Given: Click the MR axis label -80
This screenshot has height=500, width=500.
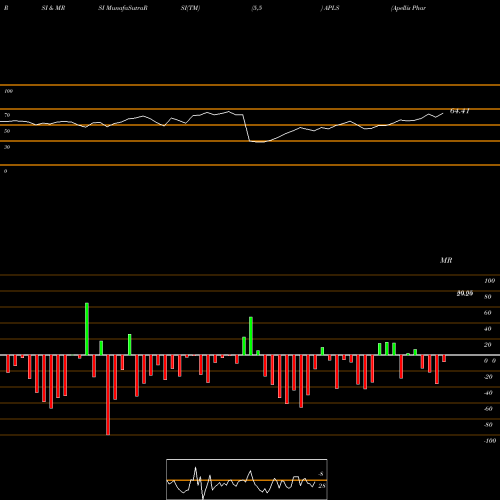Looking at the screenshot, I should coord(488,425).
